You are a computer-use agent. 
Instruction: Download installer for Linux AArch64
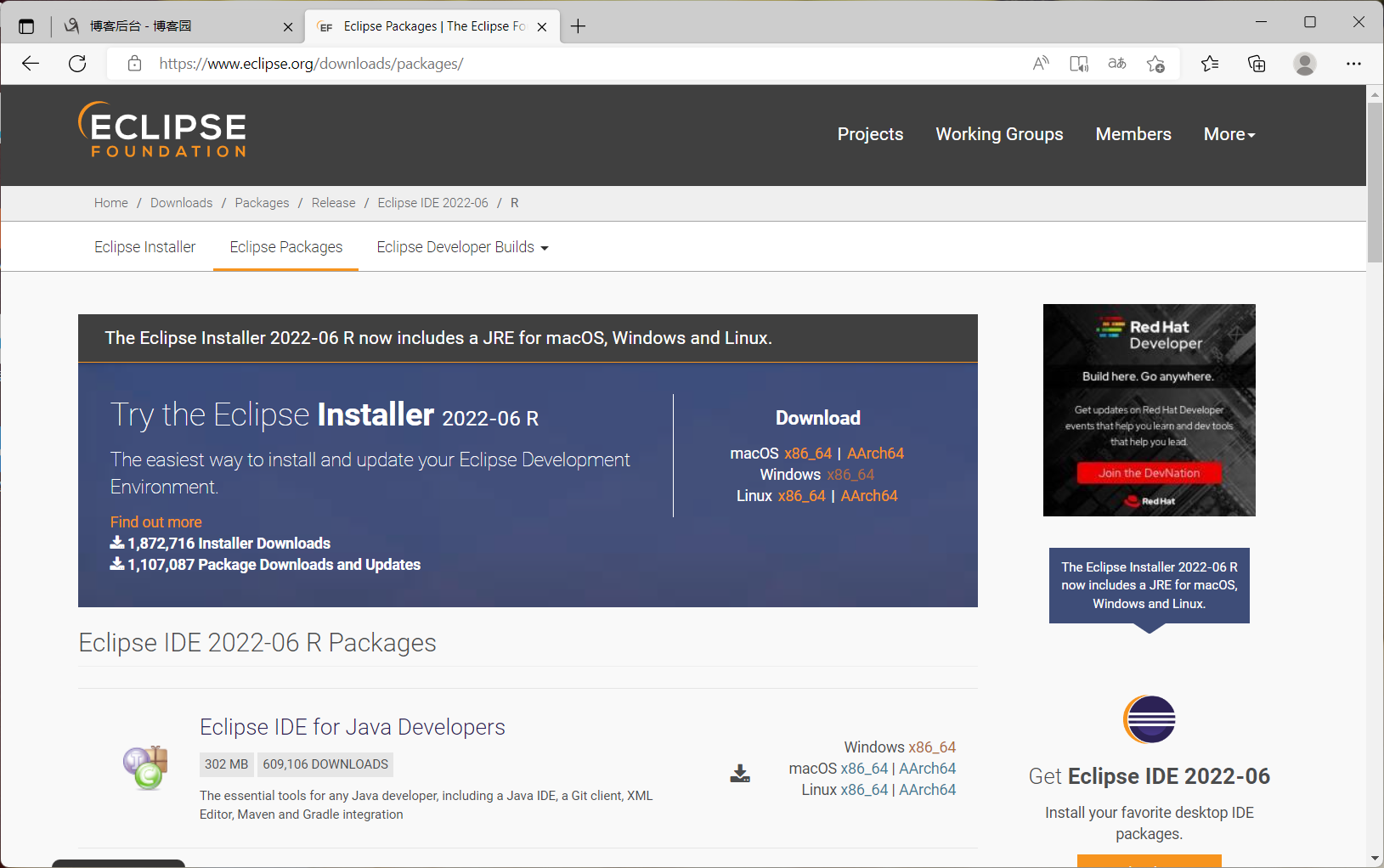[869, 496]
